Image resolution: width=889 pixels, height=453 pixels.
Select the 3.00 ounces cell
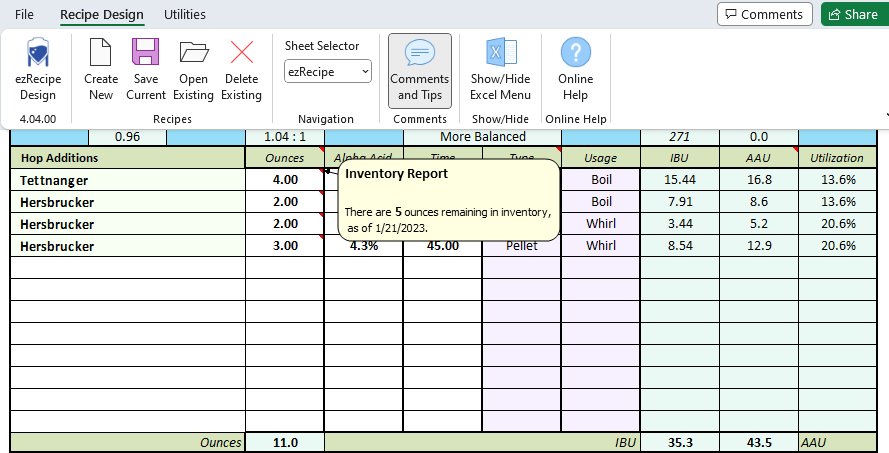[x=285, y=246]
